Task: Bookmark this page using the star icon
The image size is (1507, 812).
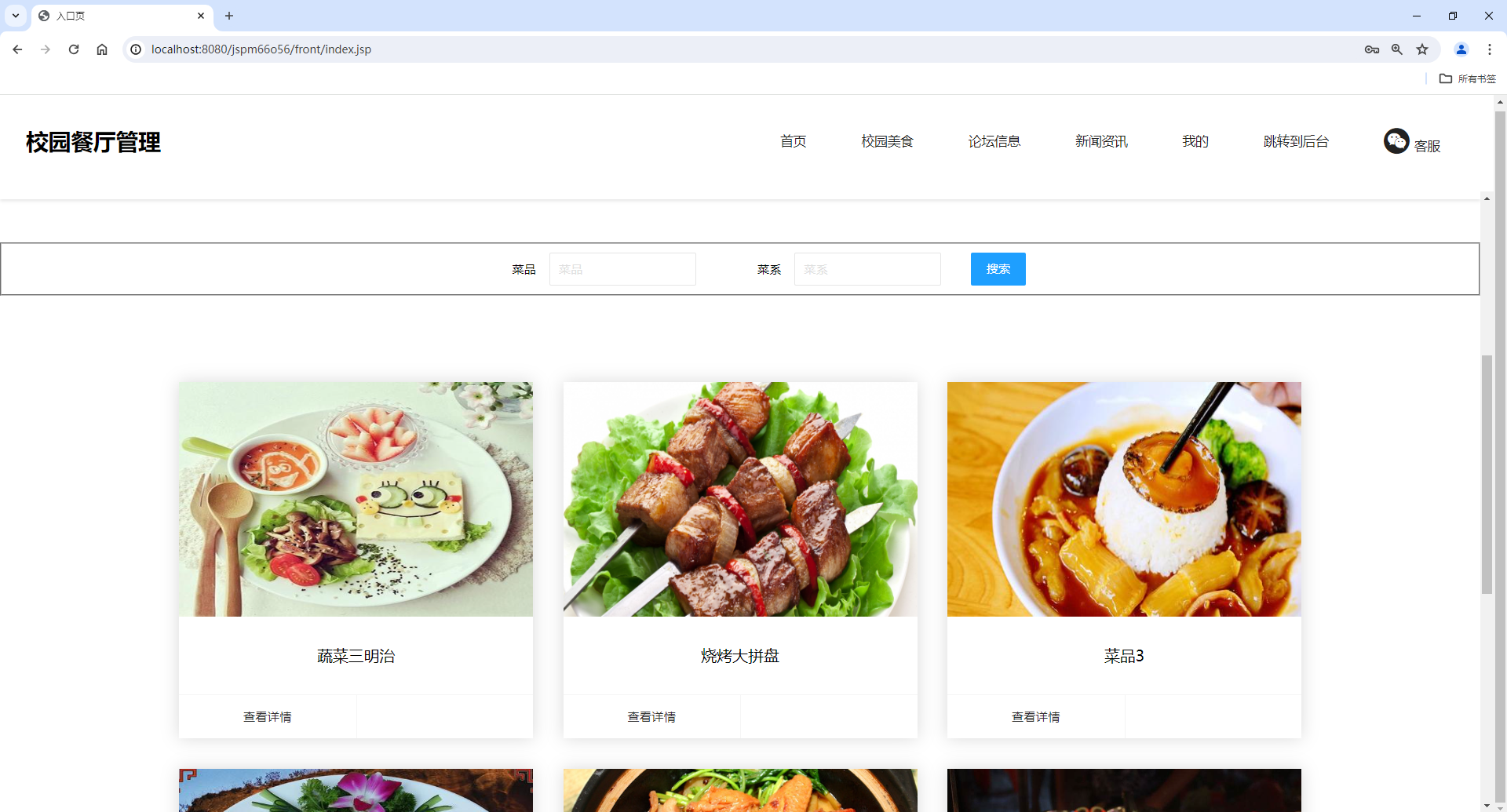Action: [x=1422, y=49]
